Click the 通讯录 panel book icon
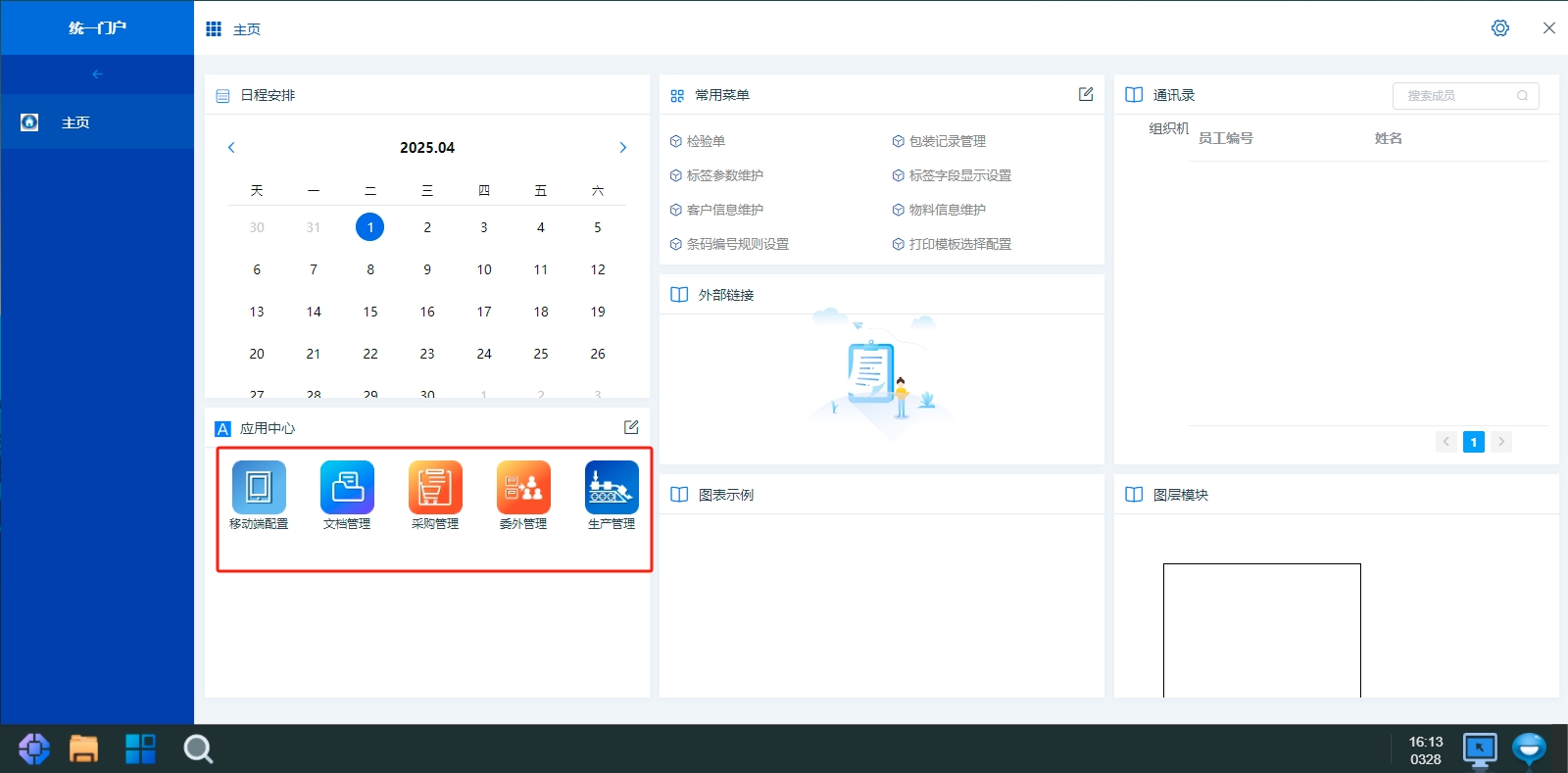The height and width of the screenshot is (773, 1568). point(1134,95)
